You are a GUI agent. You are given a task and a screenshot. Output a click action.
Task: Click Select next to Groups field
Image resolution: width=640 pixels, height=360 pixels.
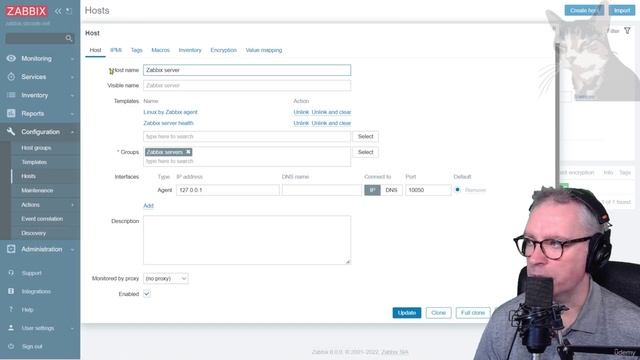365,152
